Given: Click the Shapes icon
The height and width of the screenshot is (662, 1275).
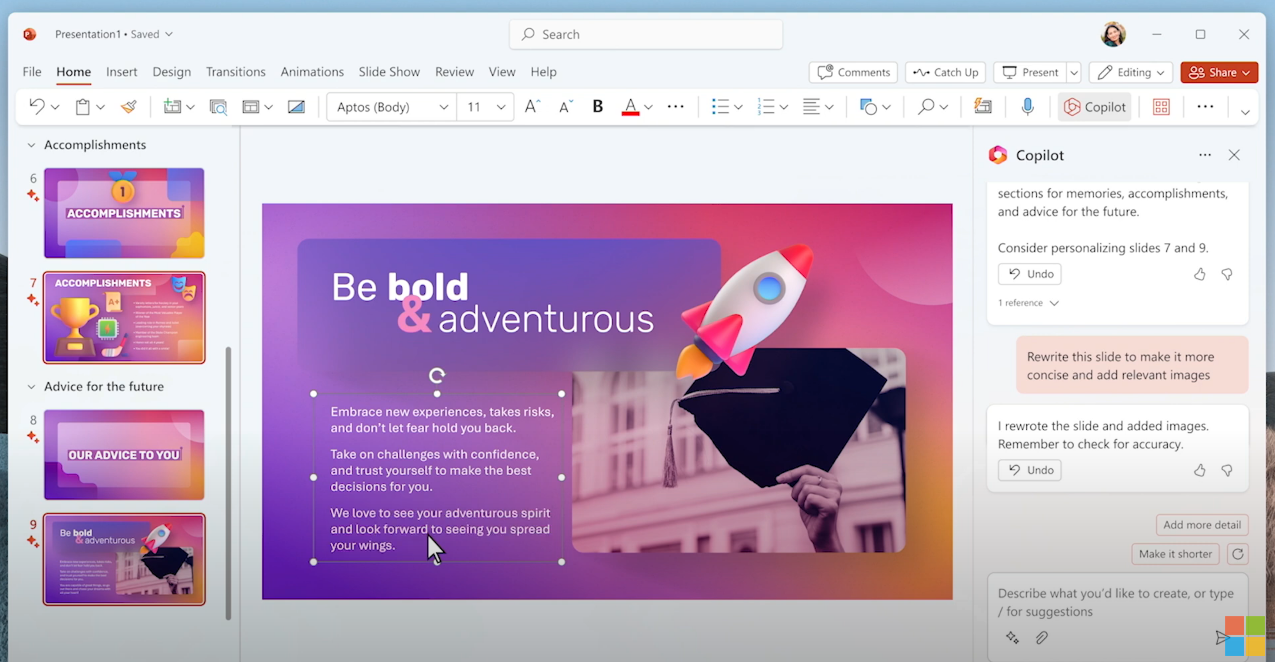Looking at the screenshot, I should (868, 106).
